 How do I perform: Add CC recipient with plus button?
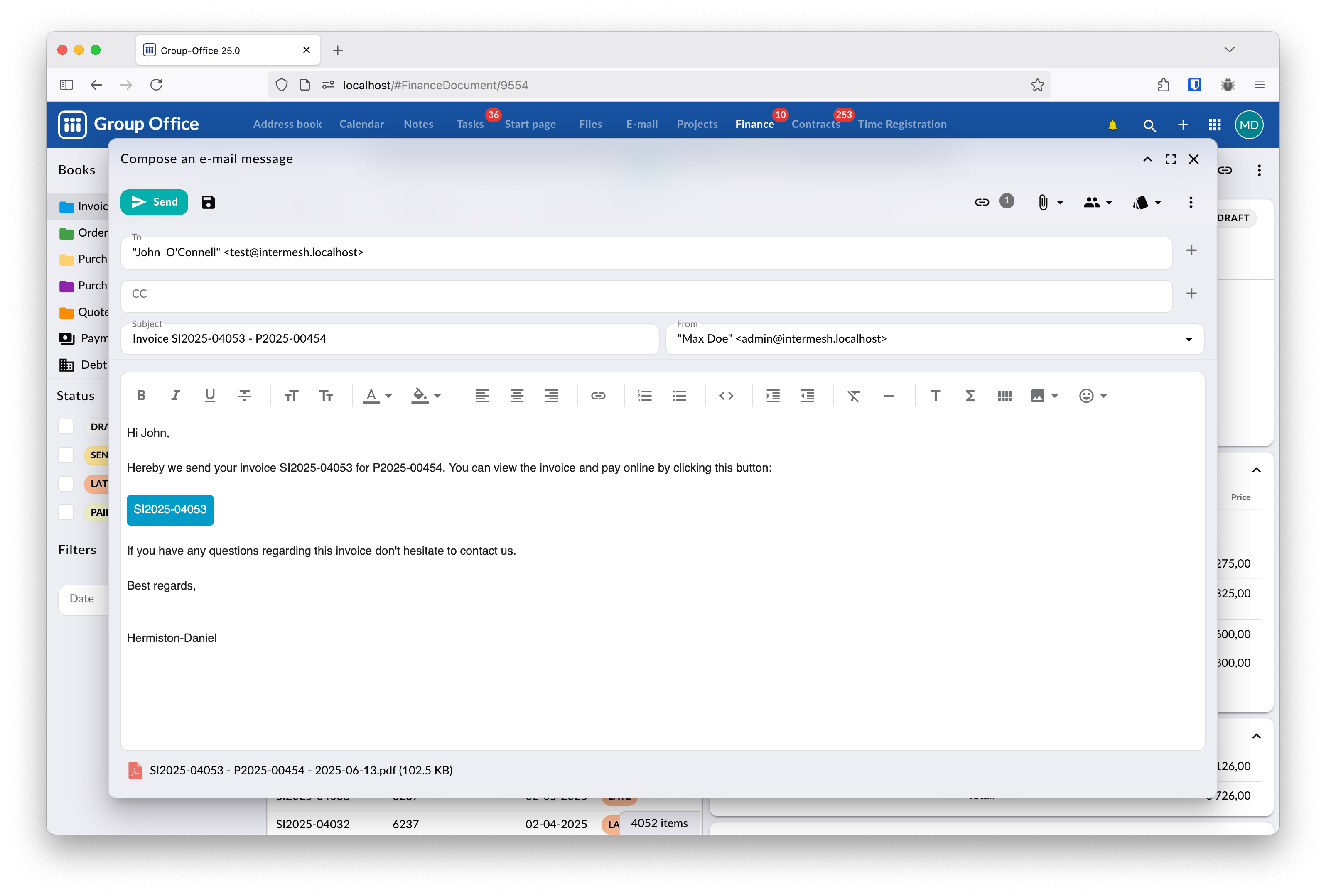click(1191, 293)
